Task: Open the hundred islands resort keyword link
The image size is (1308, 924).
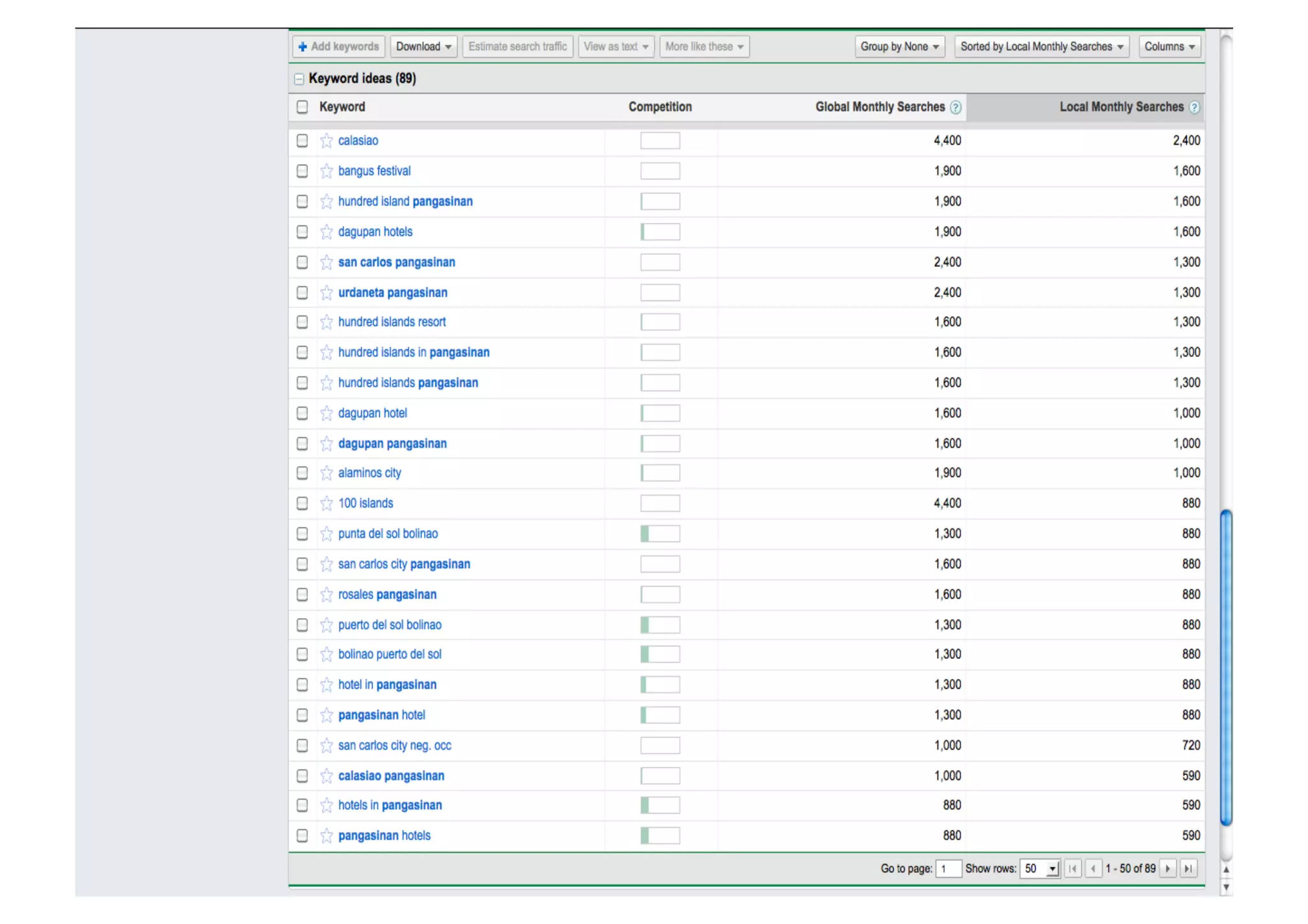Action: point(392,322)
